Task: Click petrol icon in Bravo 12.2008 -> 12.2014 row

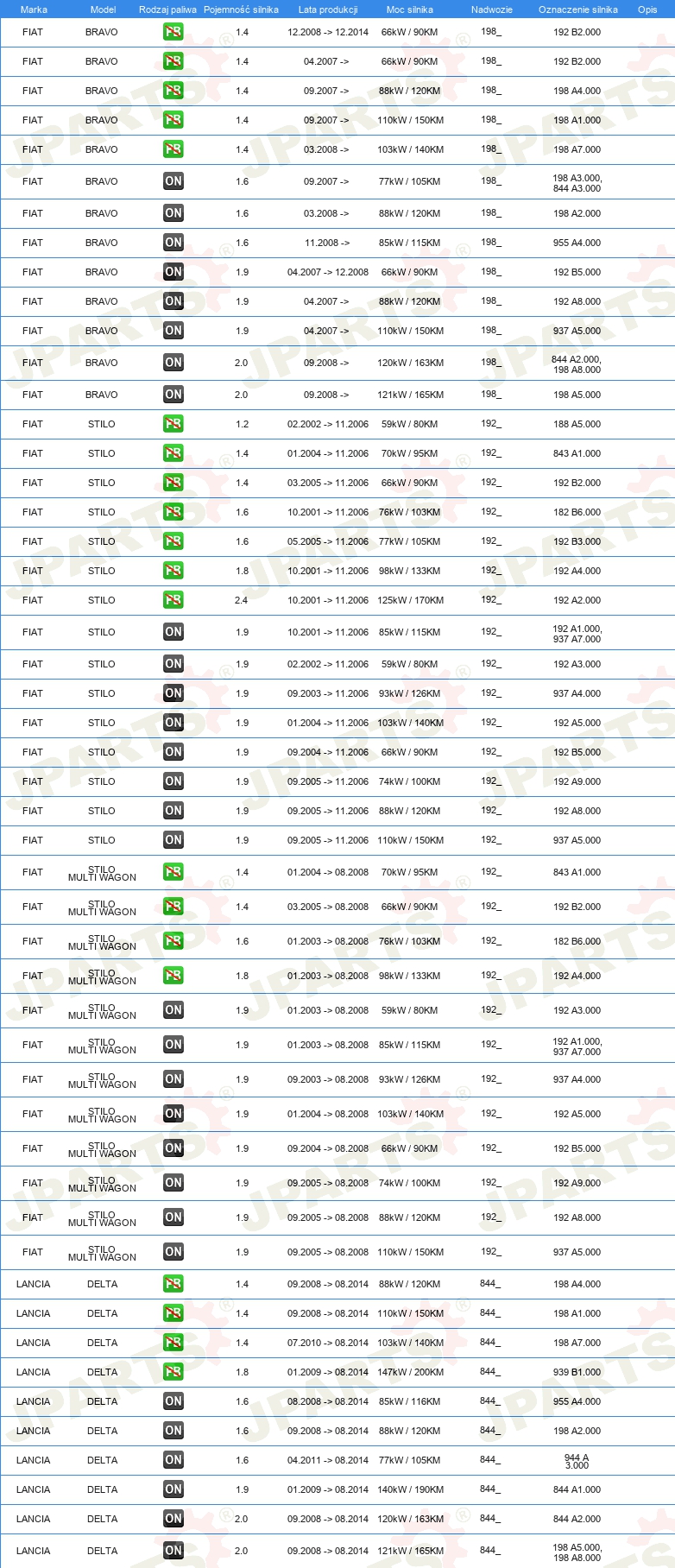Action: (x=173, y=32)
